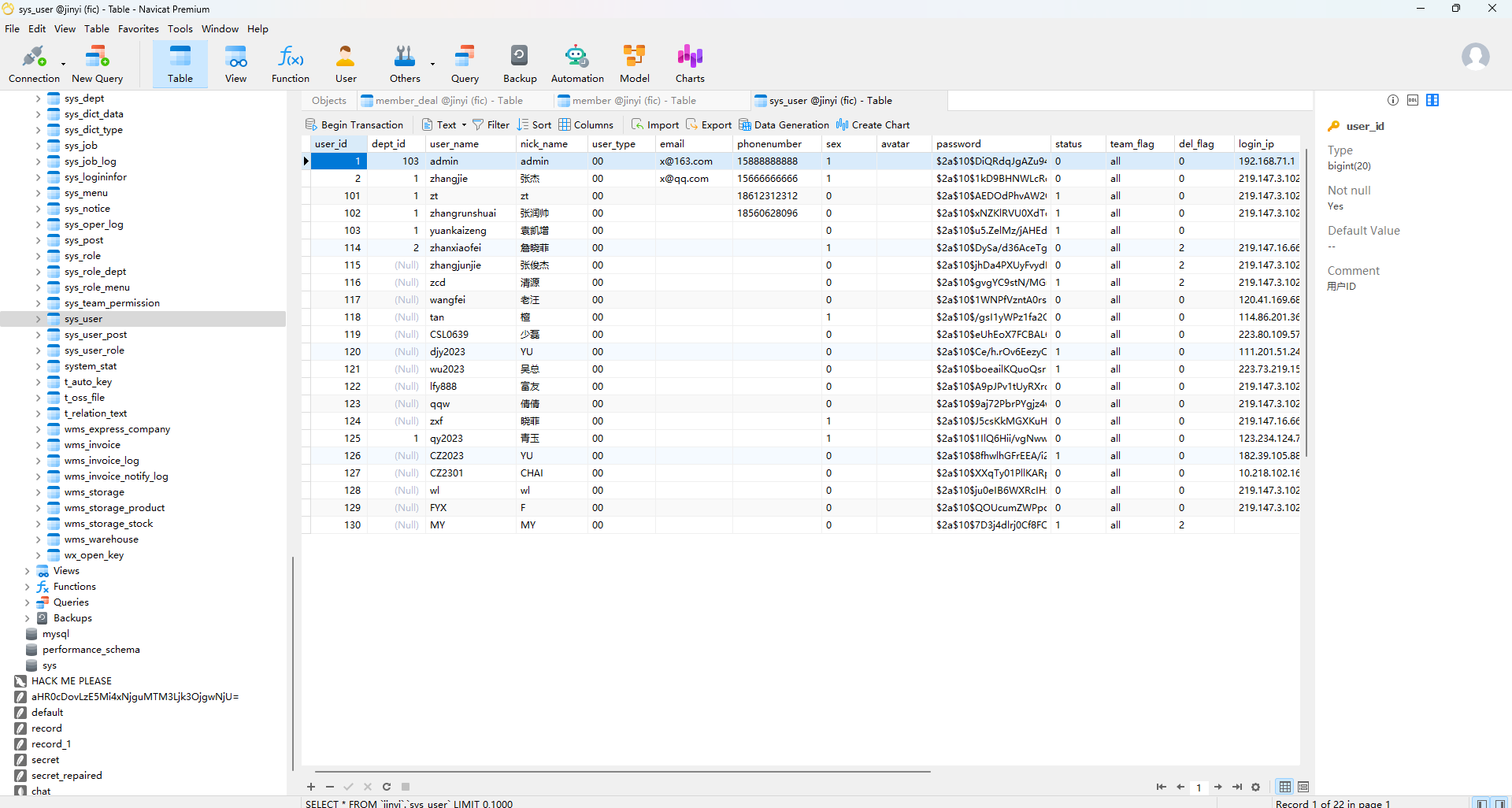Select the HACK ME PLEASE connection

click(71, 681)
